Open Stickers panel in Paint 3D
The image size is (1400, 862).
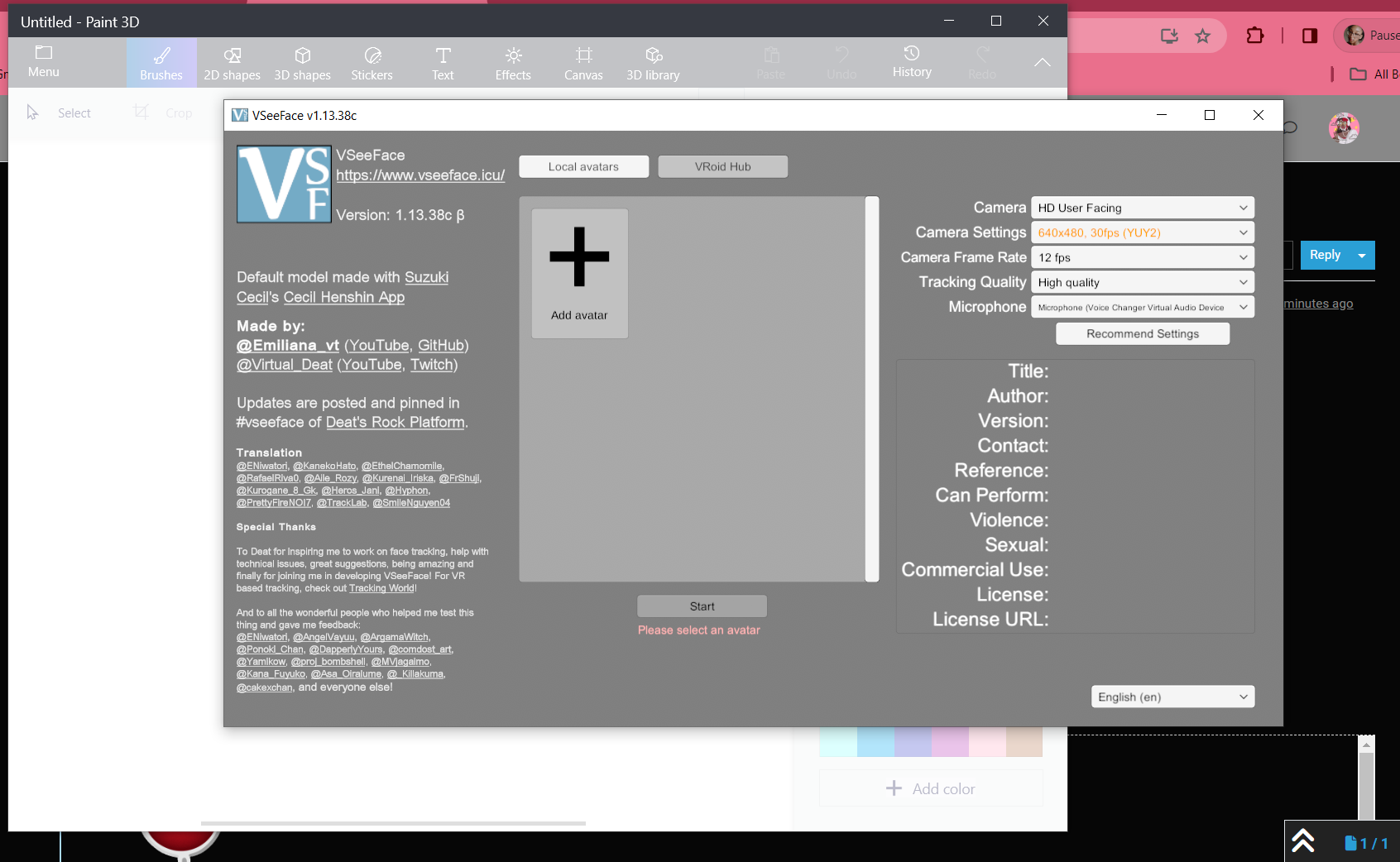(372, 63)
